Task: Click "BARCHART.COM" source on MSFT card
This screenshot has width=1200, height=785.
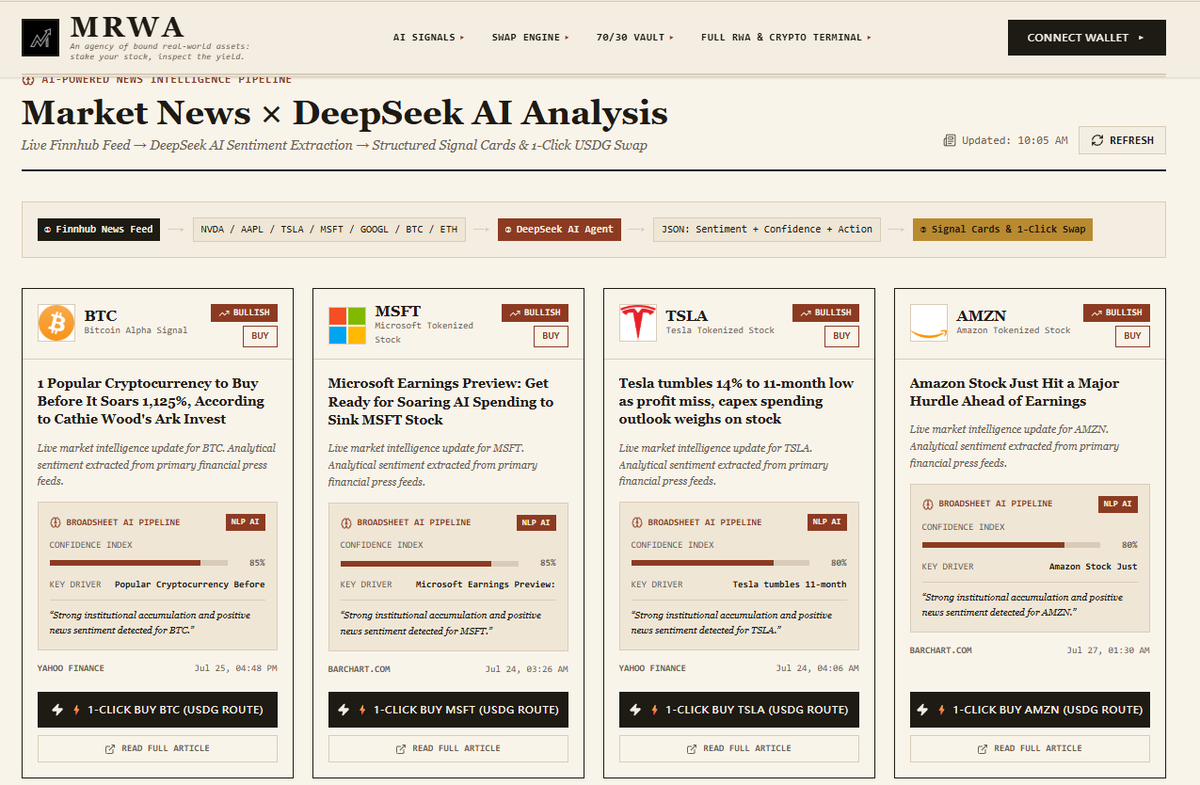Action: pyautogui.click(x=359, y=668)
